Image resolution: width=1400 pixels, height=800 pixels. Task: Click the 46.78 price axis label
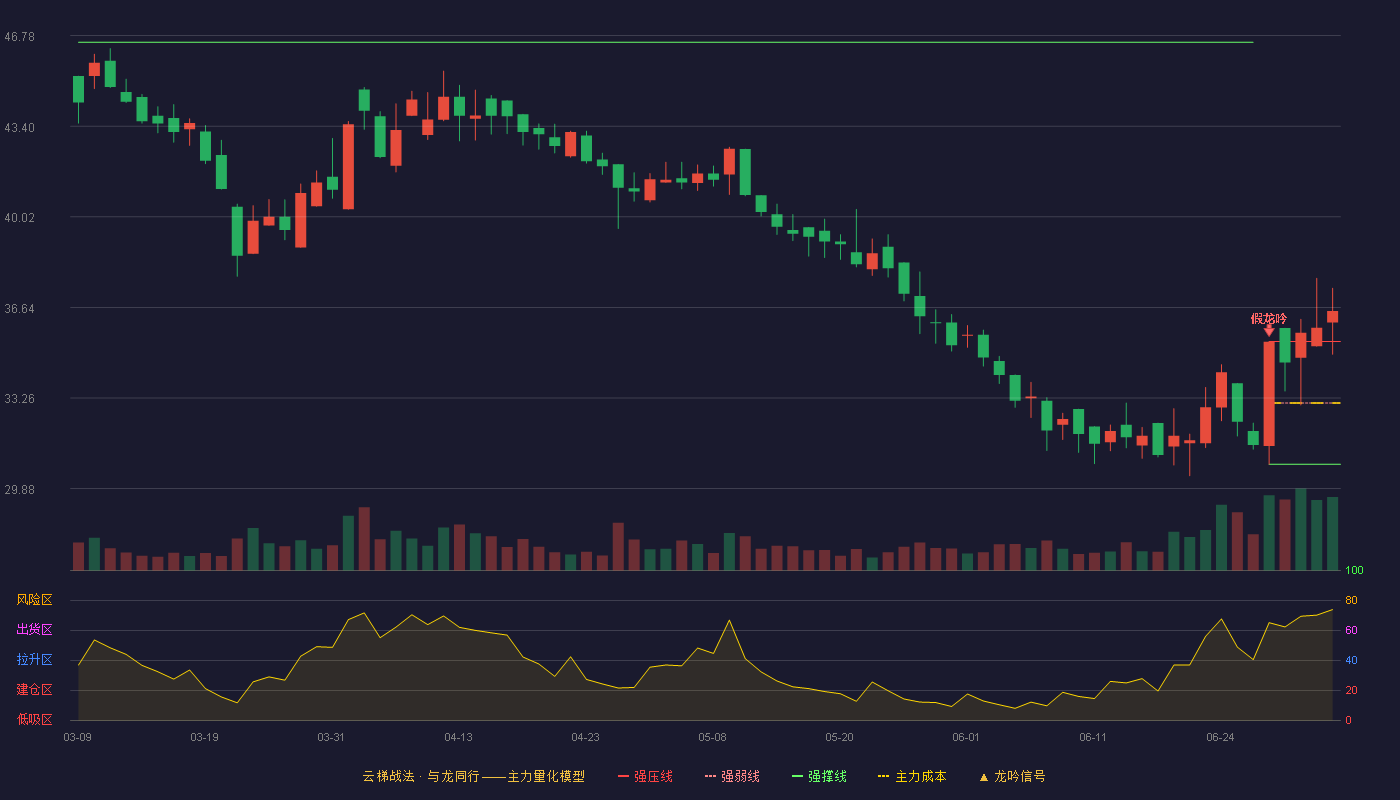click(x=19, y=37)
